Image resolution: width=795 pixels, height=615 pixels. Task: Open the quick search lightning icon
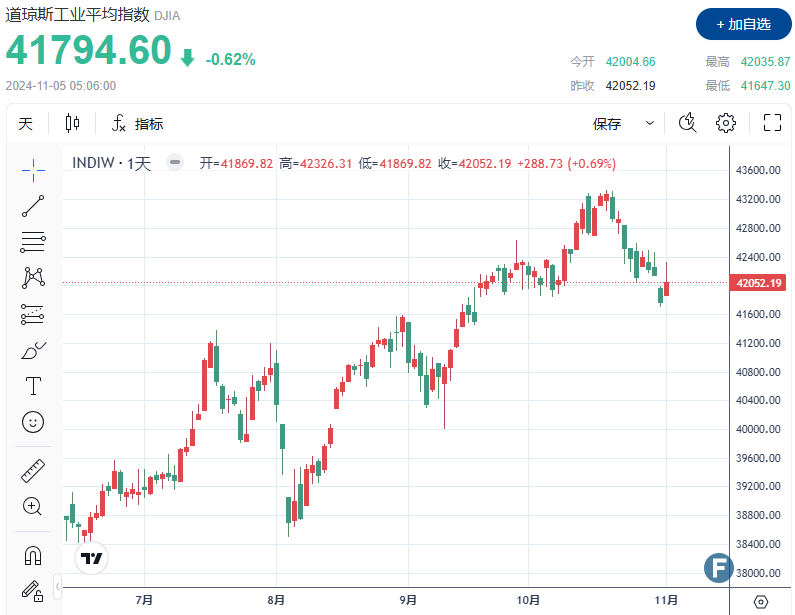(x=688, y=123)
